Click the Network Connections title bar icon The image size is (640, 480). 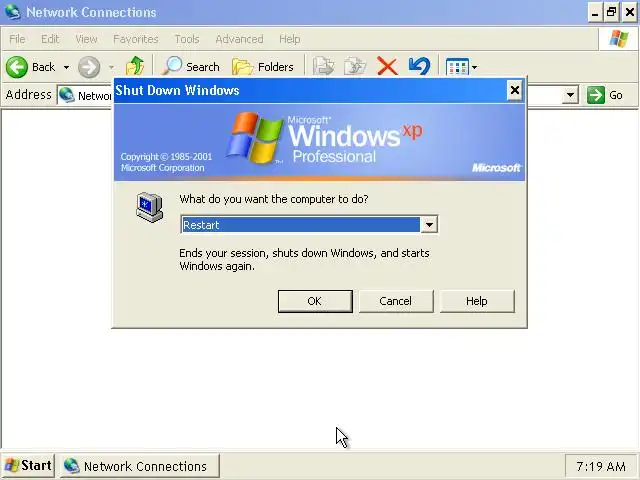(x=12, y=12)
